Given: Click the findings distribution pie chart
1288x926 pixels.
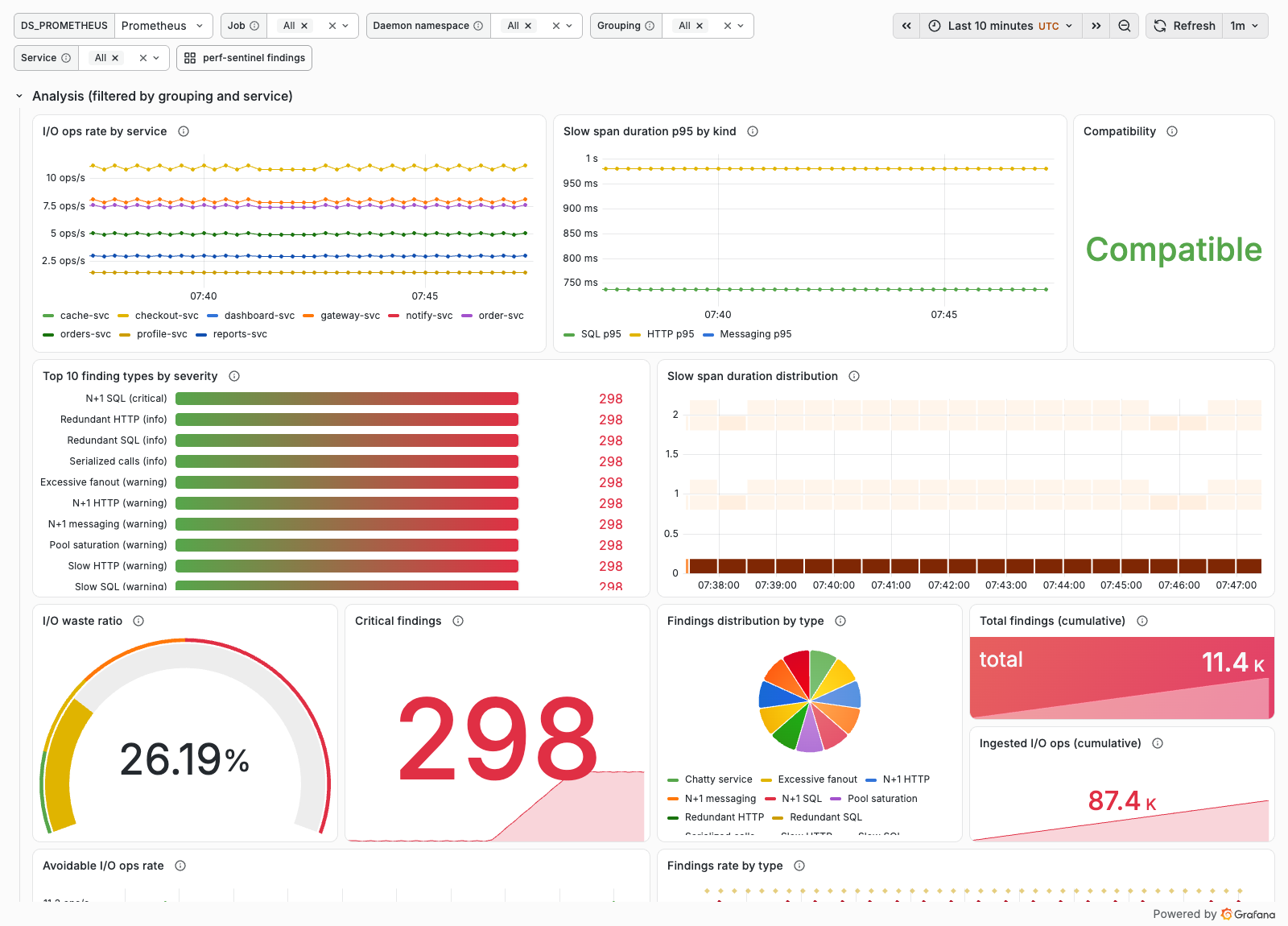Looking at the screenshot, I should point(810,701).
